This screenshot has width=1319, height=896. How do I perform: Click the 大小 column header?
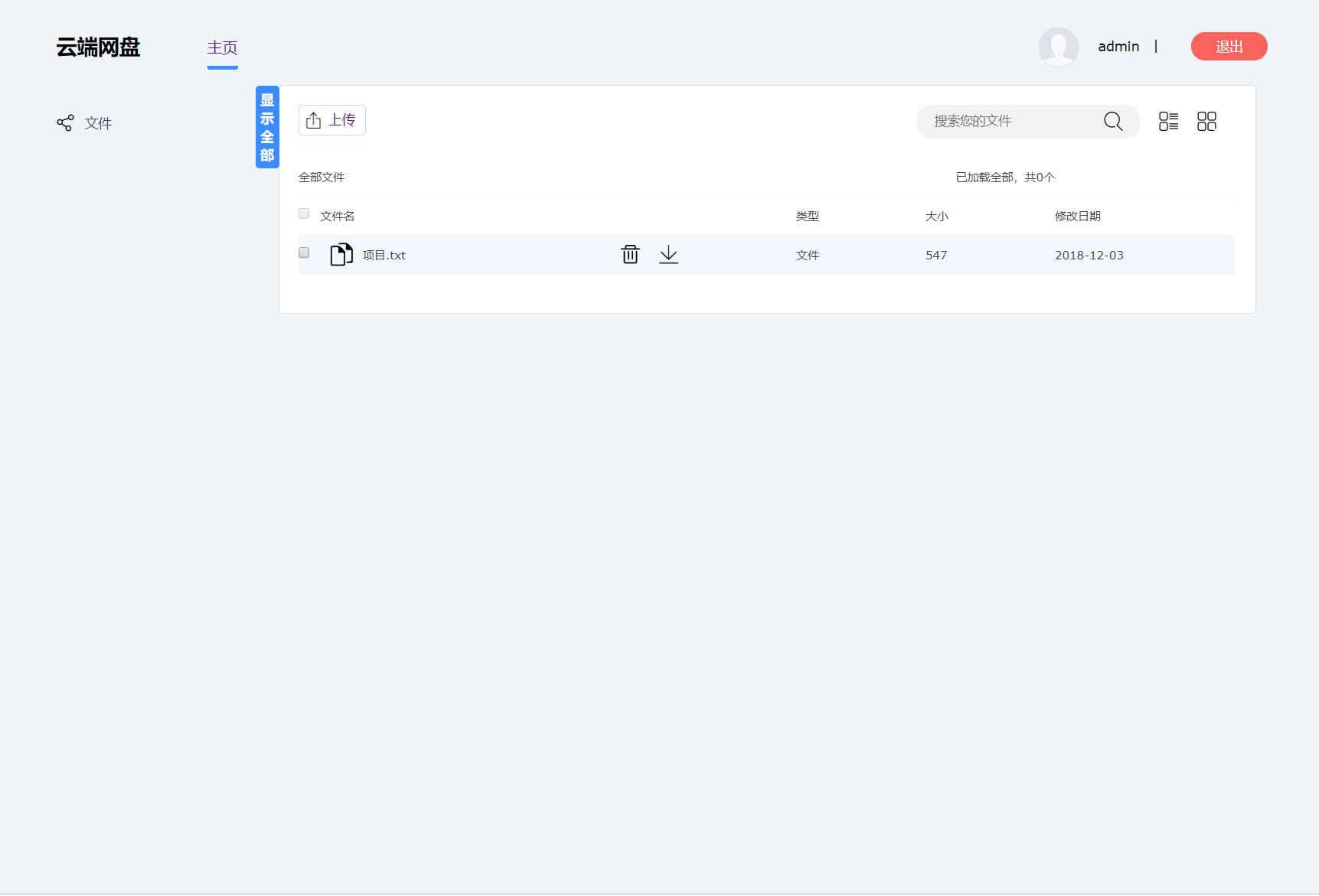coord(937,217)
